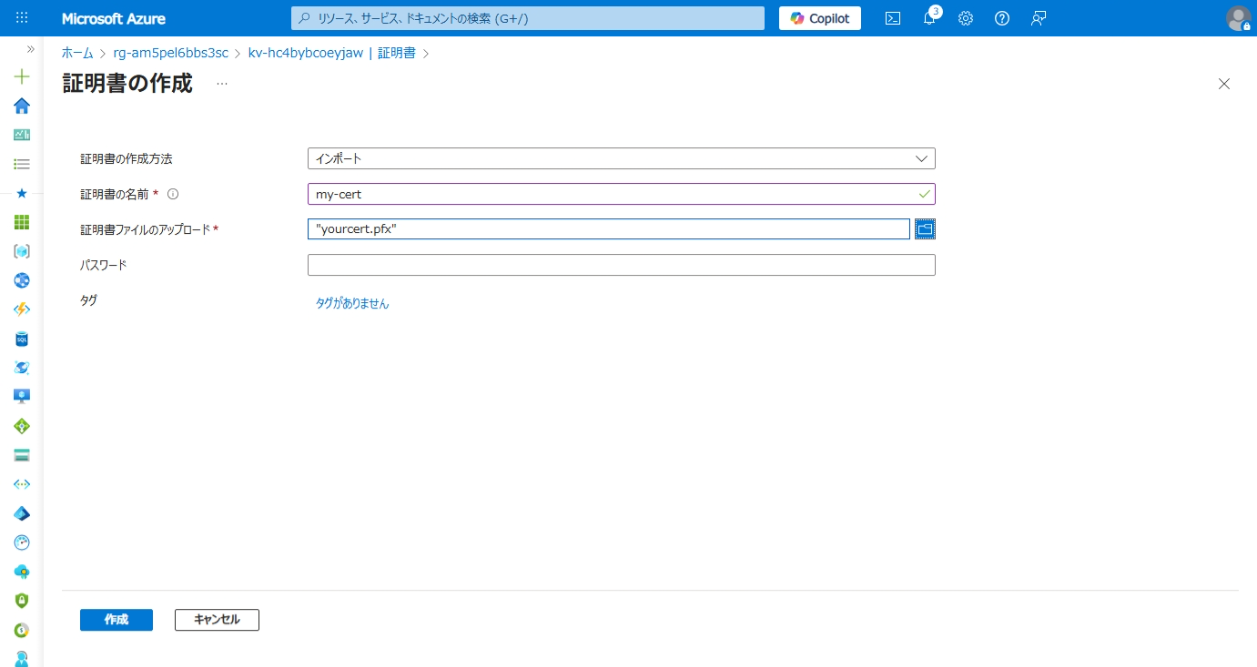Open the notifications bell
This screenshot has width=1257, height=667.
tap(929, 18)
